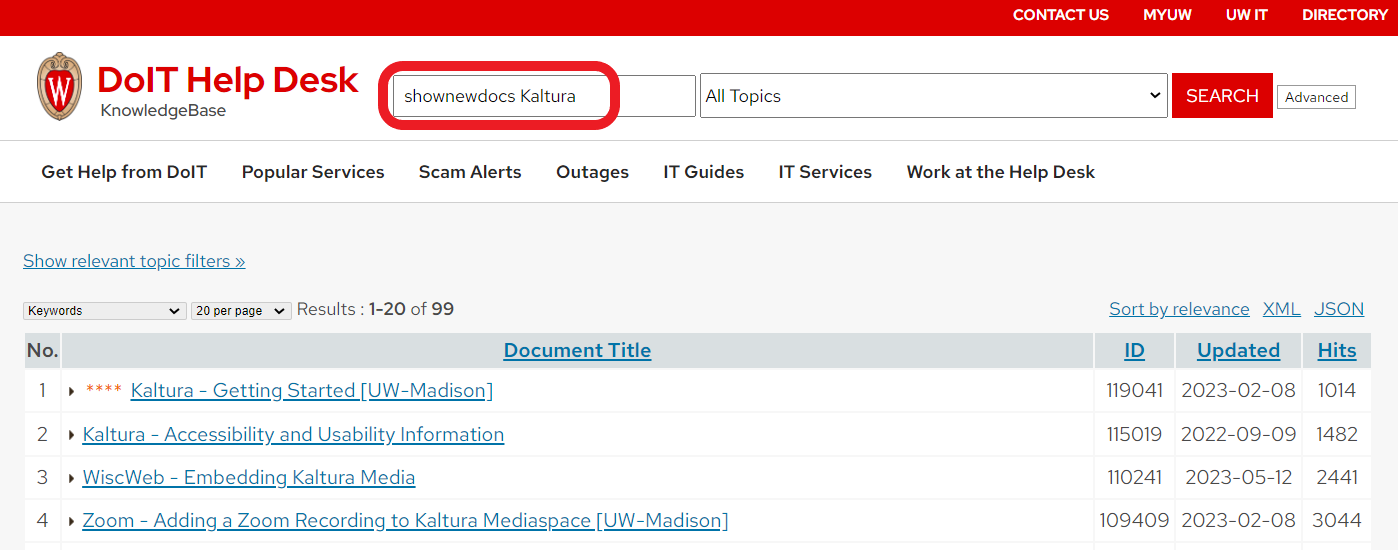Open Advanced search options

1316,97
